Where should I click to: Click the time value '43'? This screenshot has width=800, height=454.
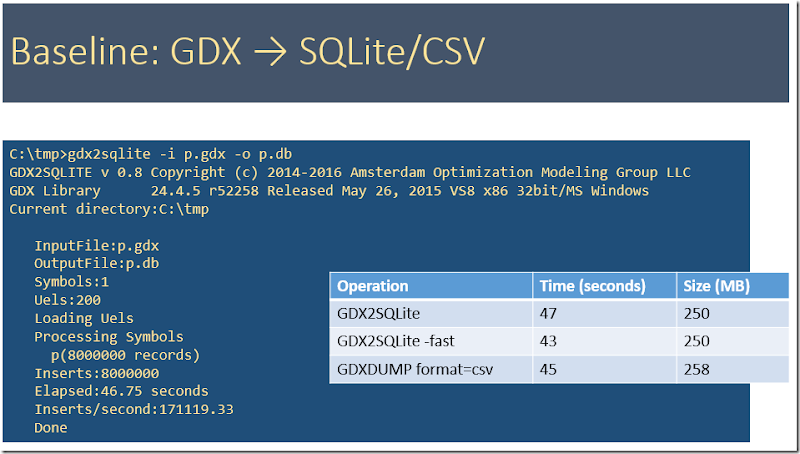pos(548,341)
